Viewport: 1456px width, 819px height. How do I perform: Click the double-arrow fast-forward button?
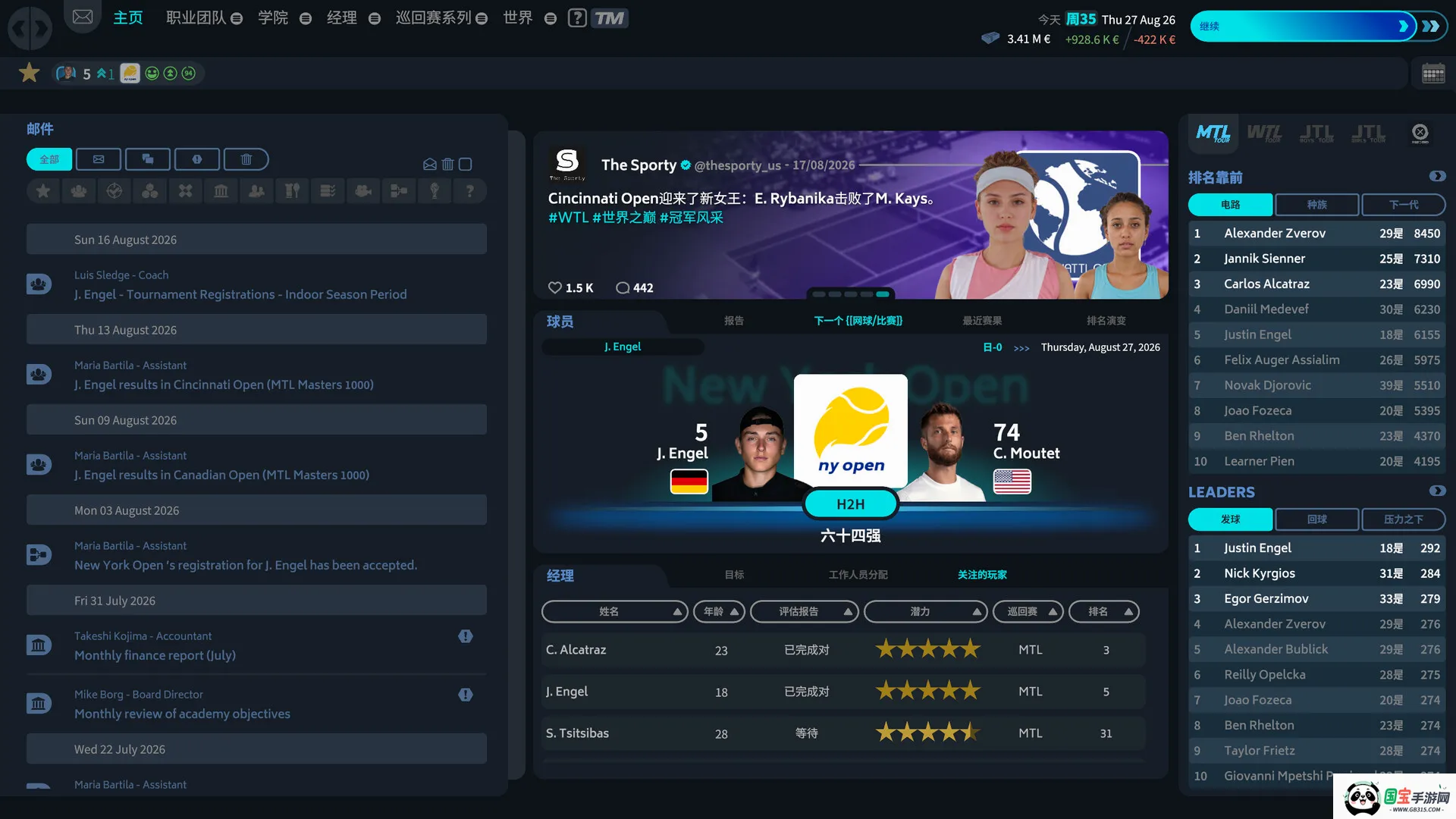pos(1431,27)
